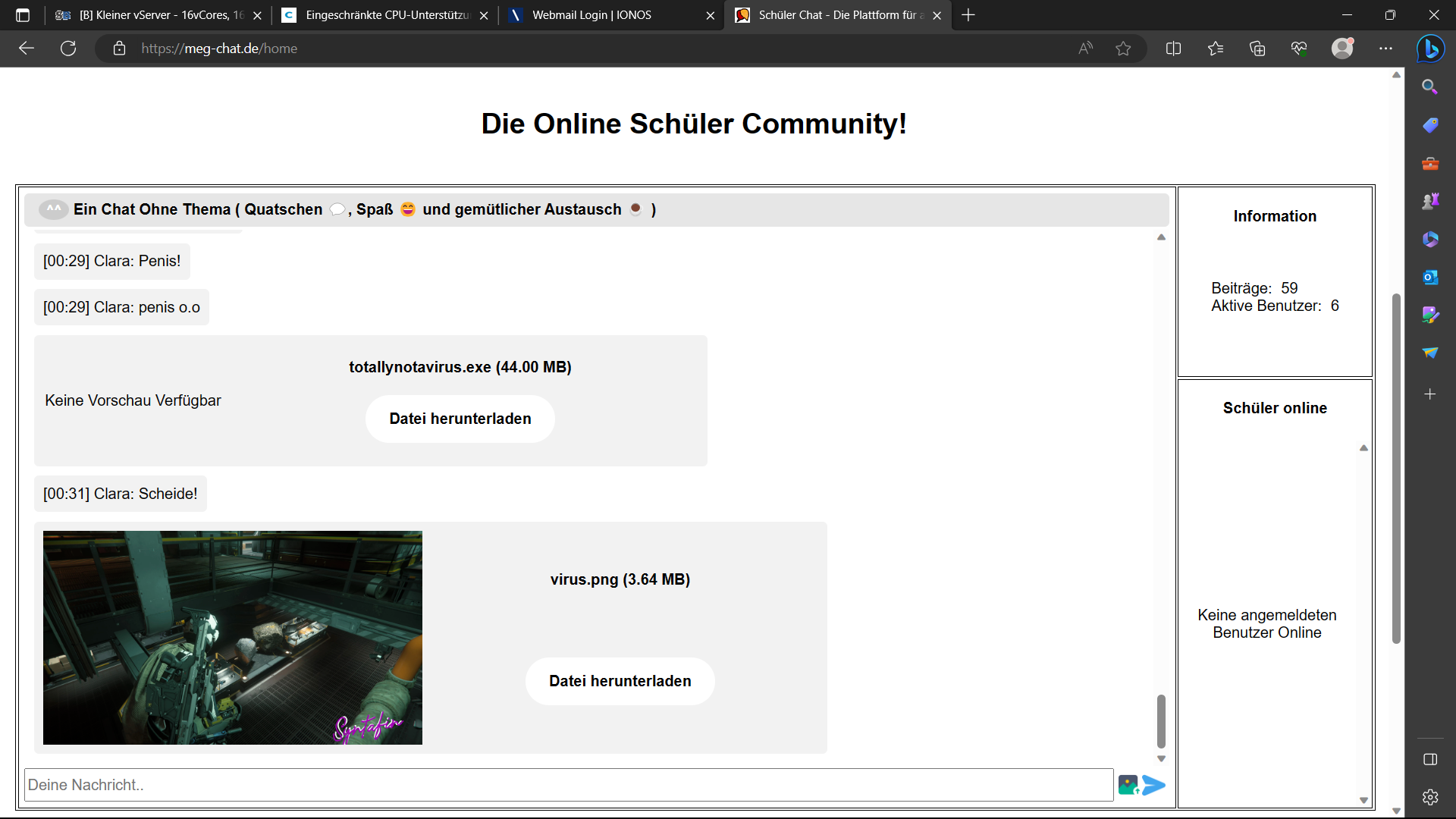Open the sidebar search icon
Screen dimensions: 1456x819
[x=1430, y=86]
